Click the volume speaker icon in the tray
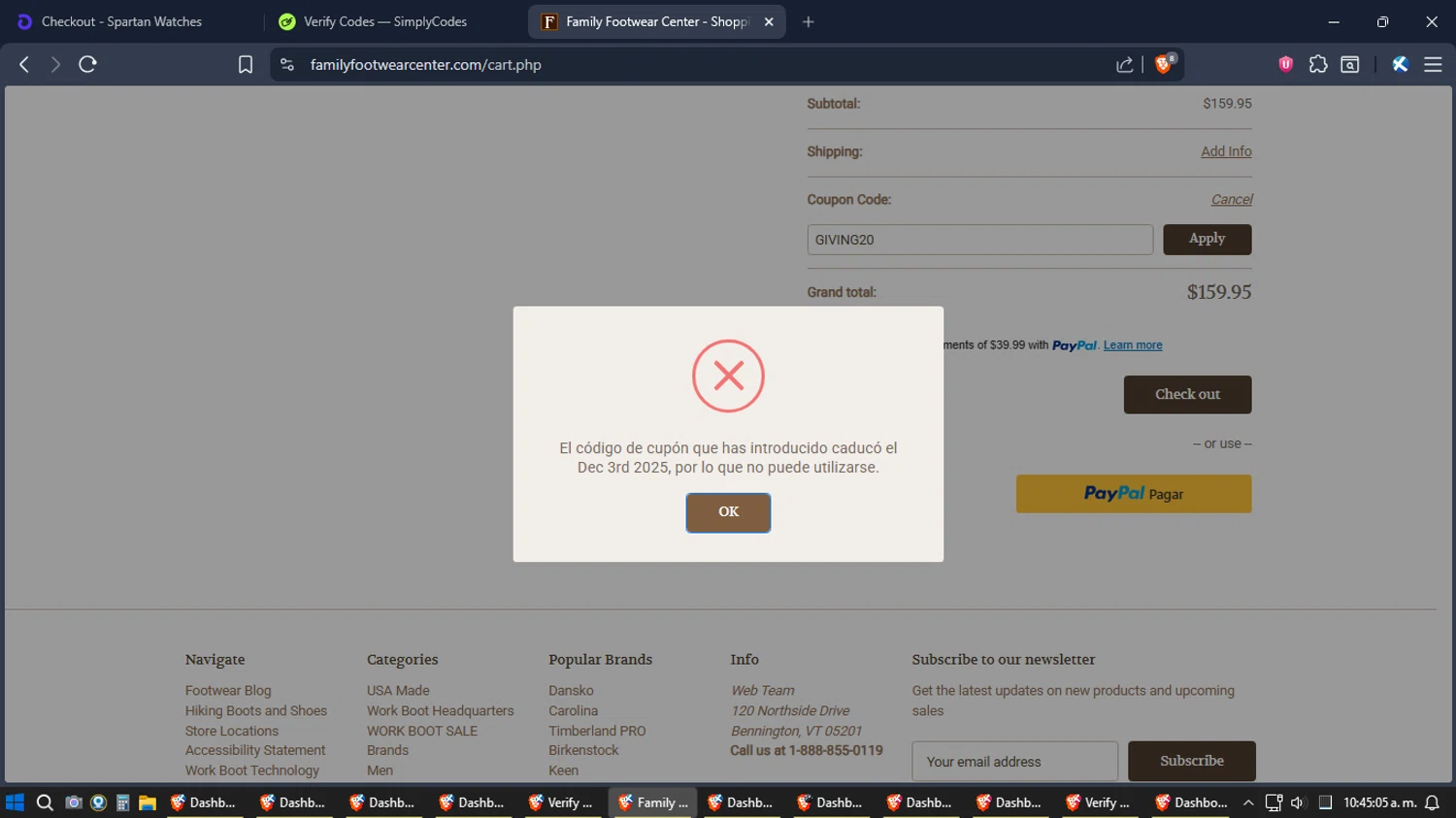The height and width of the screenshot is (818, 1456). (x=1297, y=802)
